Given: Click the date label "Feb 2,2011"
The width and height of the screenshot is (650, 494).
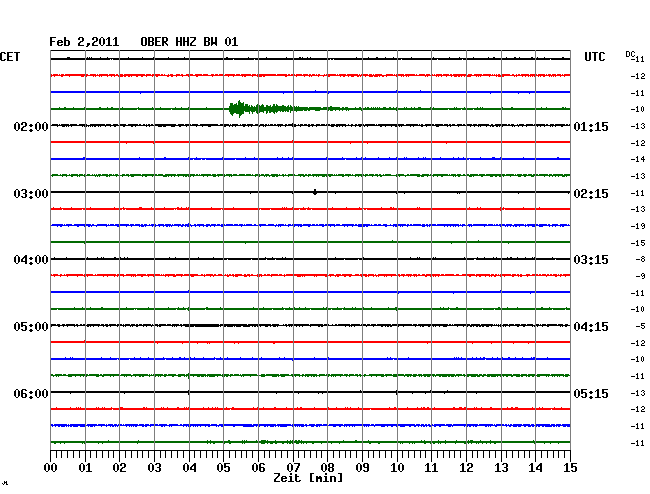Looking at the screenshot, I should pyautogui.click(x=84, y=42).
